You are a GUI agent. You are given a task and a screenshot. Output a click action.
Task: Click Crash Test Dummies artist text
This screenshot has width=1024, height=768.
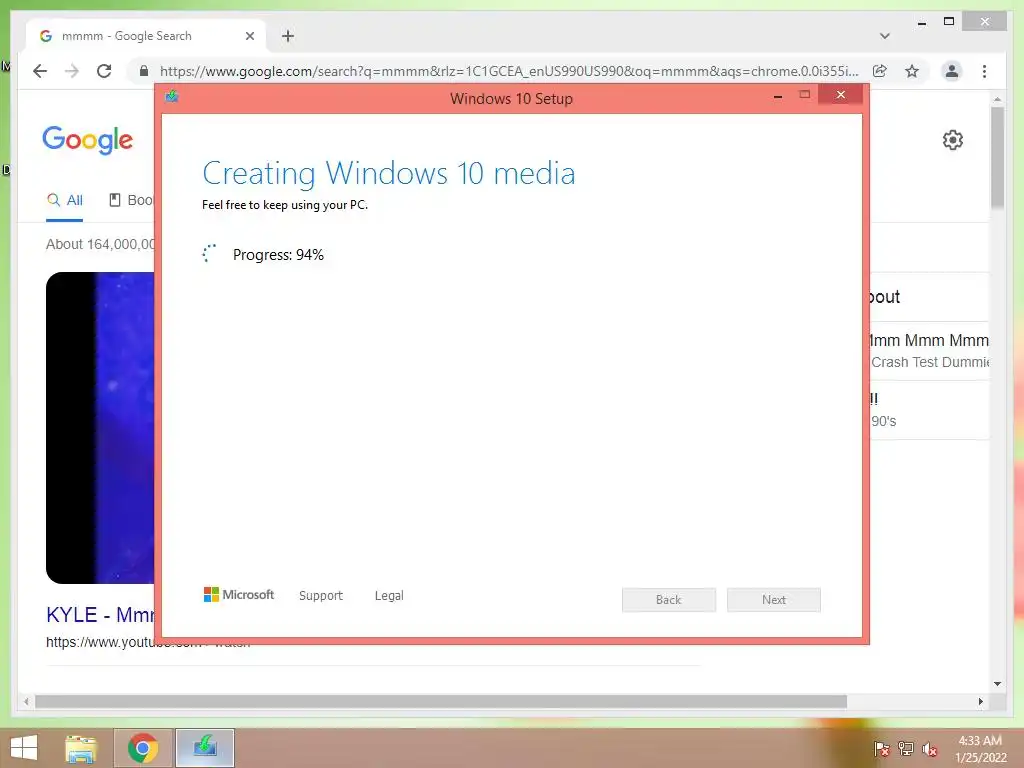(930, 362)
